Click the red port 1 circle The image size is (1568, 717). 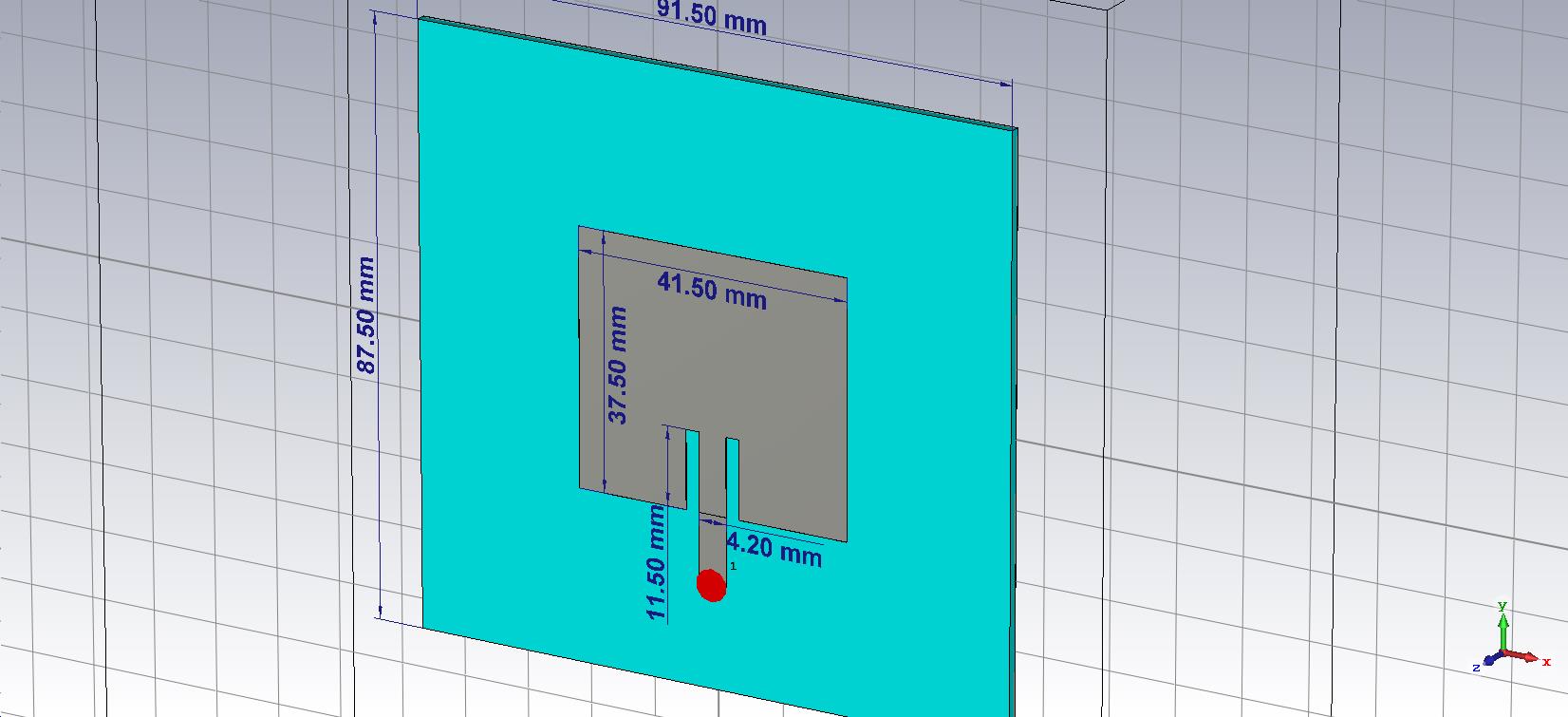(x=711, y=586)
